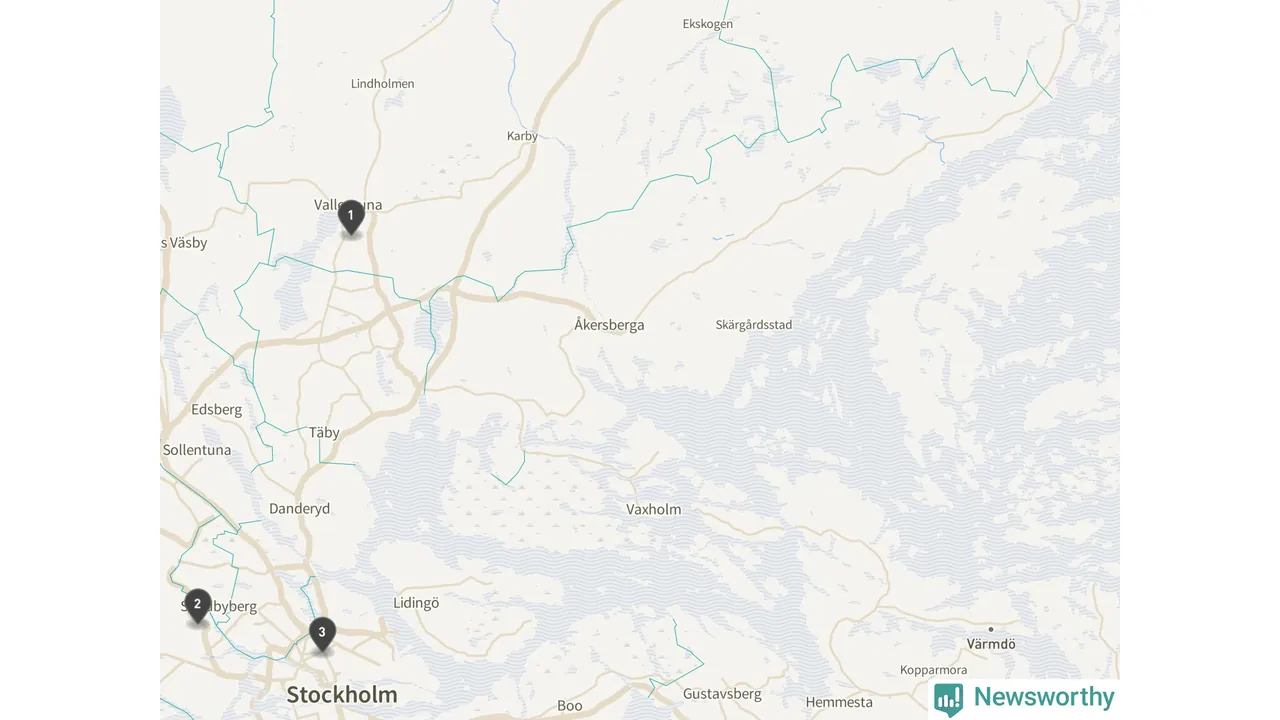Click the Stockholm city label
Viewport: 1280px width, 720px height.
342,694
